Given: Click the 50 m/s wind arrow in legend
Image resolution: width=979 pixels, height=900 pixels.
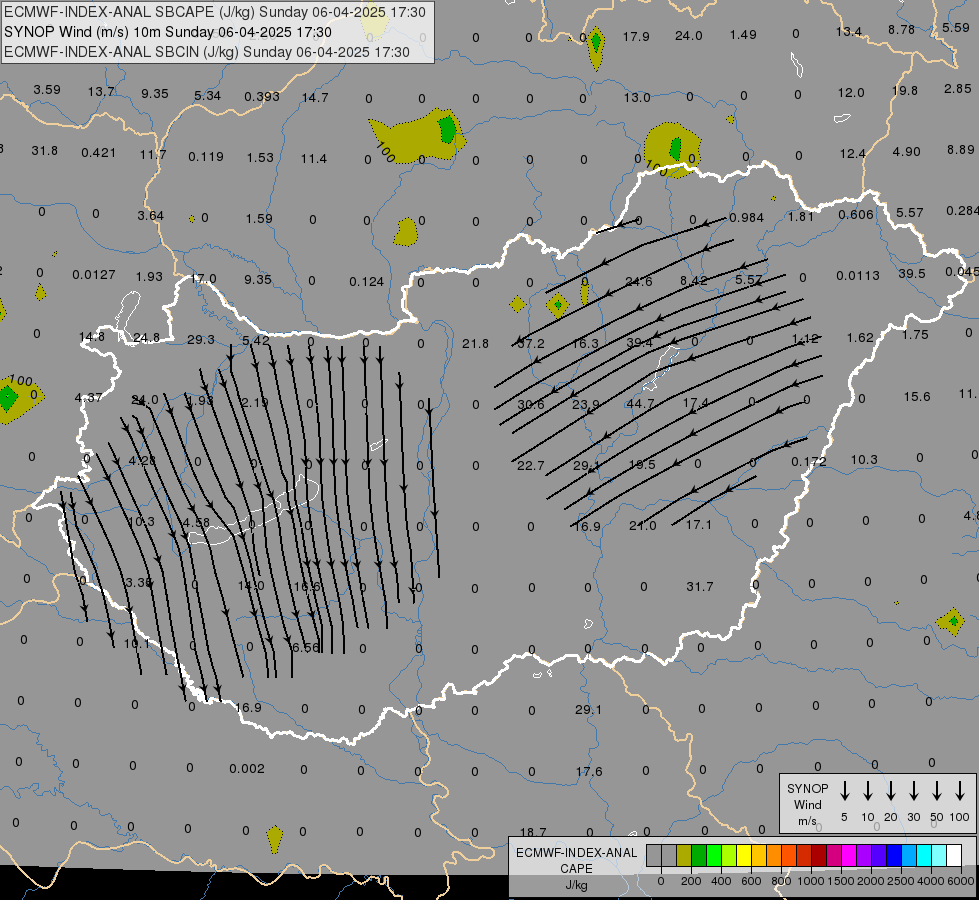Looking at the screenshot, I should (x=937, y=791).
